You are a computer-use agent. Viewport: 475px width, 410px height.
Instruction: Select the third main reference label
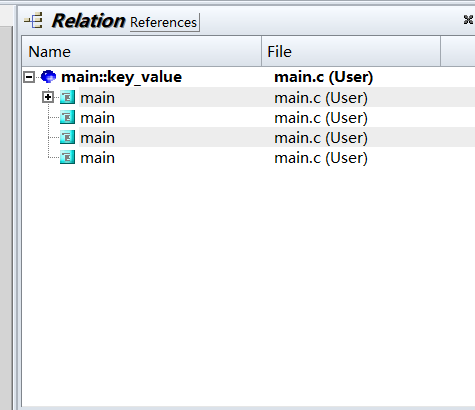point(98,138)
